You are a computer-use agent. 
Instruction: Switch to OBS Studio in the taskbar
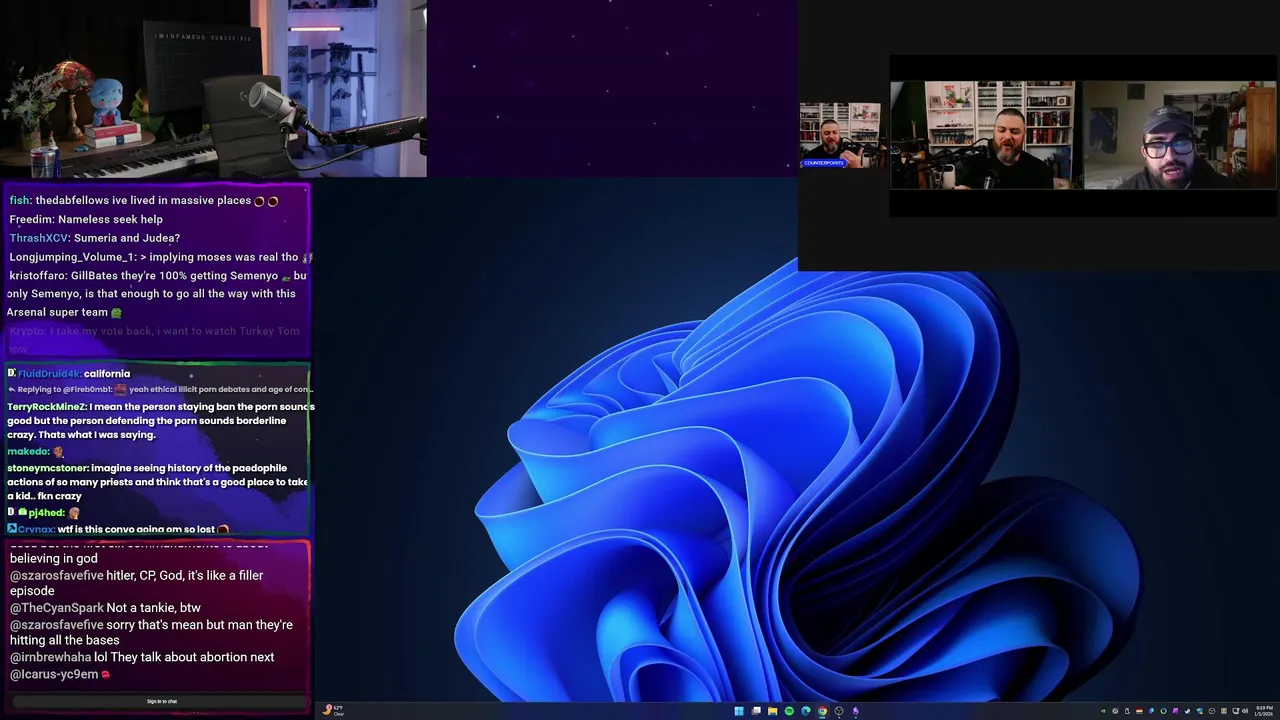pos(839,711)
